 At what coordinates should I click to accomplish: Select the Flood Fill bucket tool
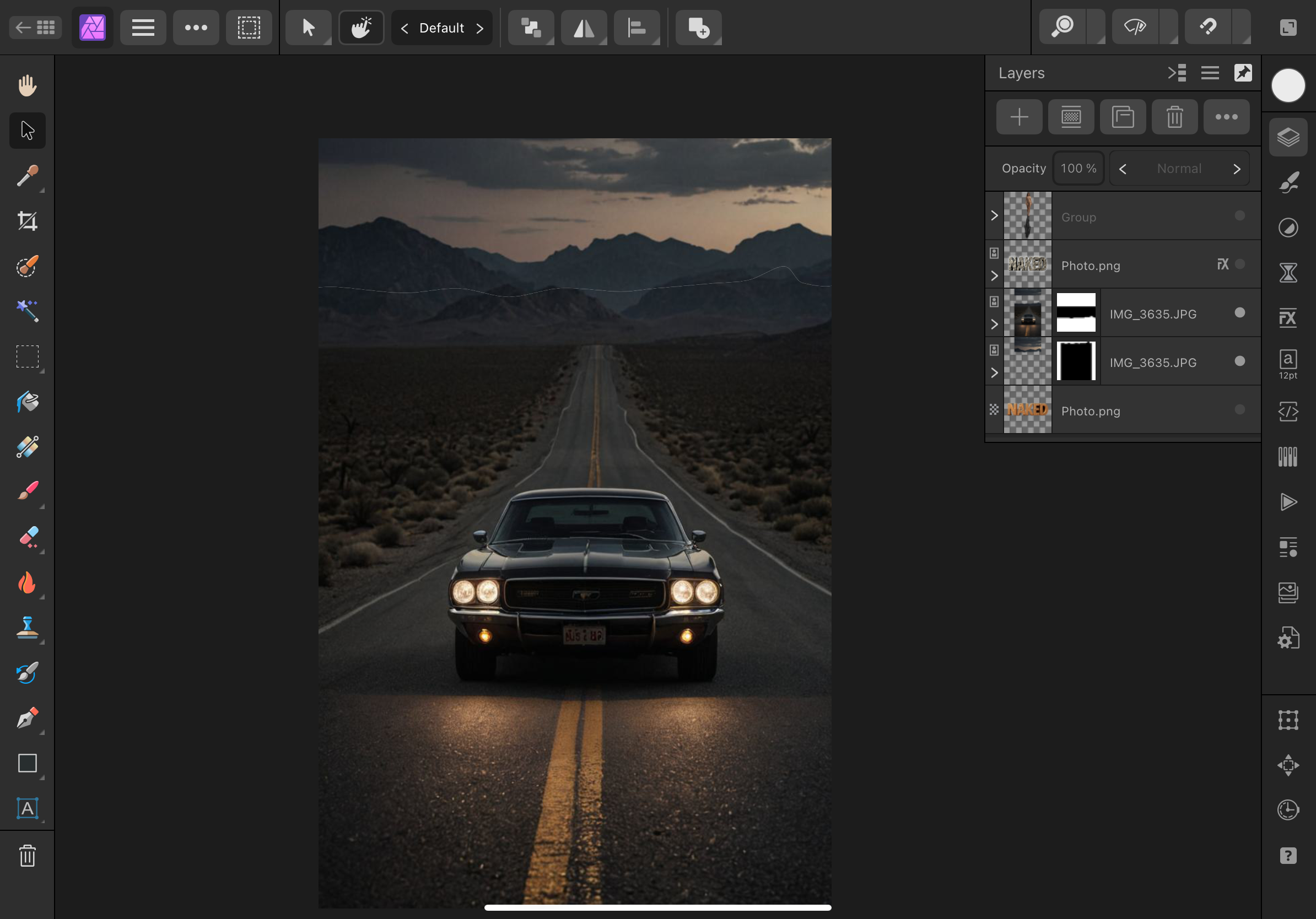click(x=27, y=402)
